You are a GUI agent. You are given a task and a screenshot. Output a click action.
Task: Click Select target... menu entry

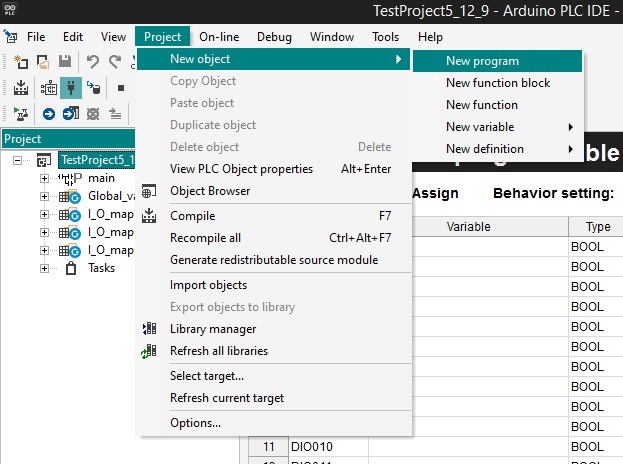[x=274, y=376]
